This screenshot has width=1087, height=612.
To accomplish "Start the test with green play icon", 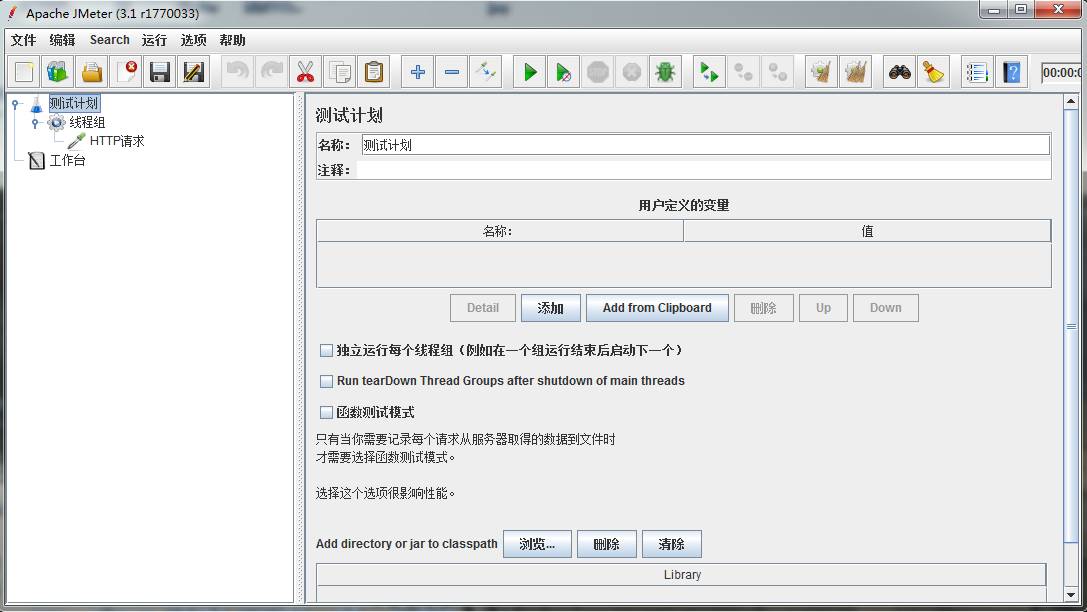I will coord(530,72).
